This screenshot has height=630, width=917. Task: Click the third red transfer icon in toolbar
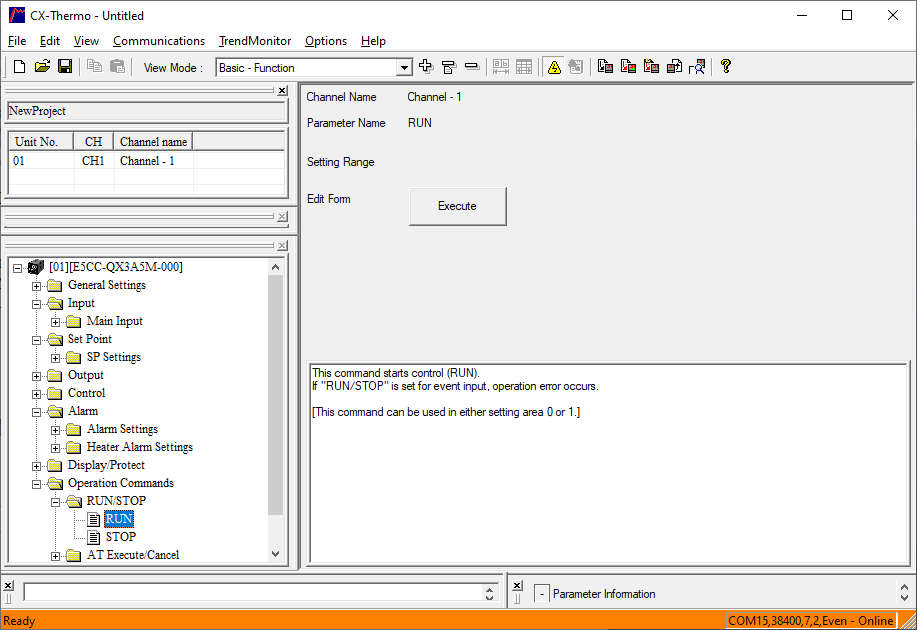651,67
